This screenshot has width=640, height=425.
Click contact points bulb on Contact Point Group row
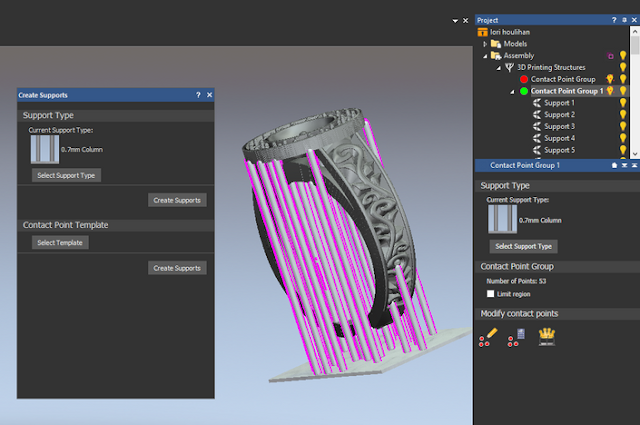pyautogui.click(x=610, y=79)
